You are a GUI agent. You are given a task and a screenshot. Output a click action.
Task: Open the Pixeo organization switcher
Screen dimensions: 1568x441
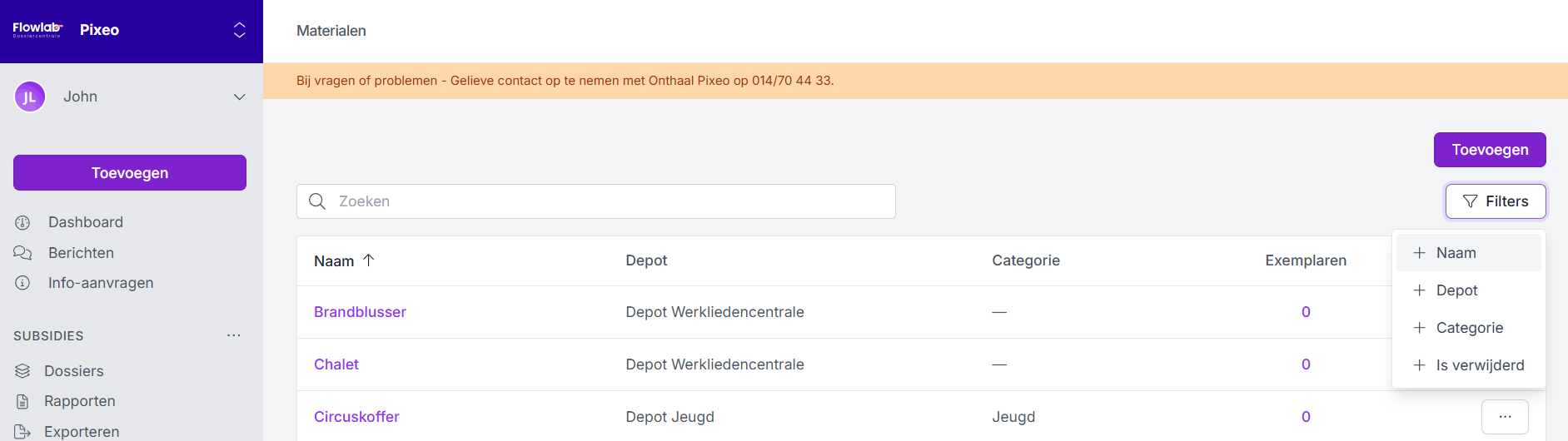pos(239,30)
